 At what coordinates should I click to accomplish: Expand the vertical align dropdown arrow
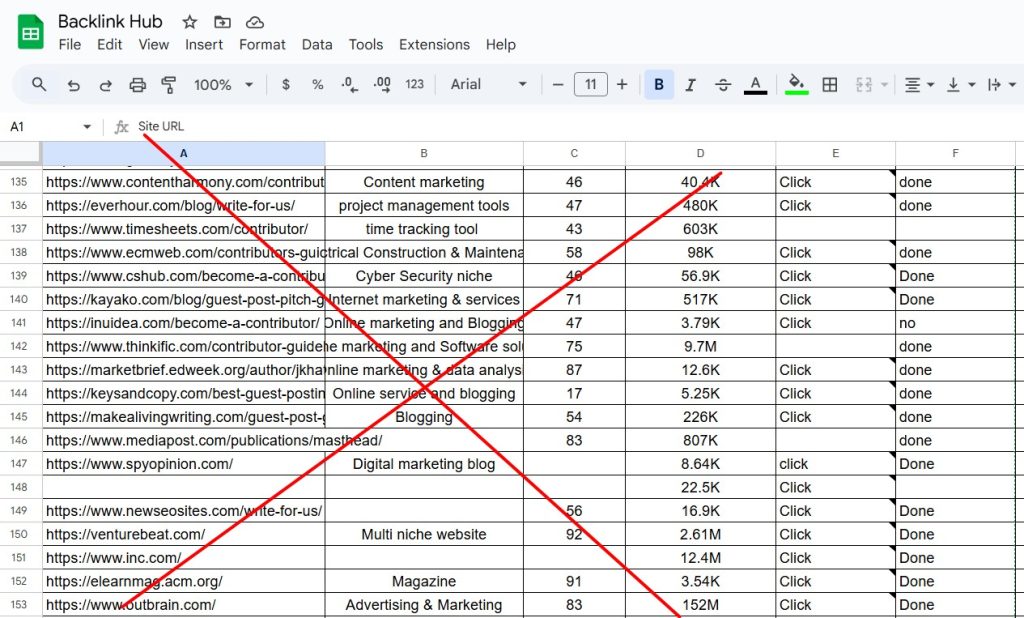[972, 85]
